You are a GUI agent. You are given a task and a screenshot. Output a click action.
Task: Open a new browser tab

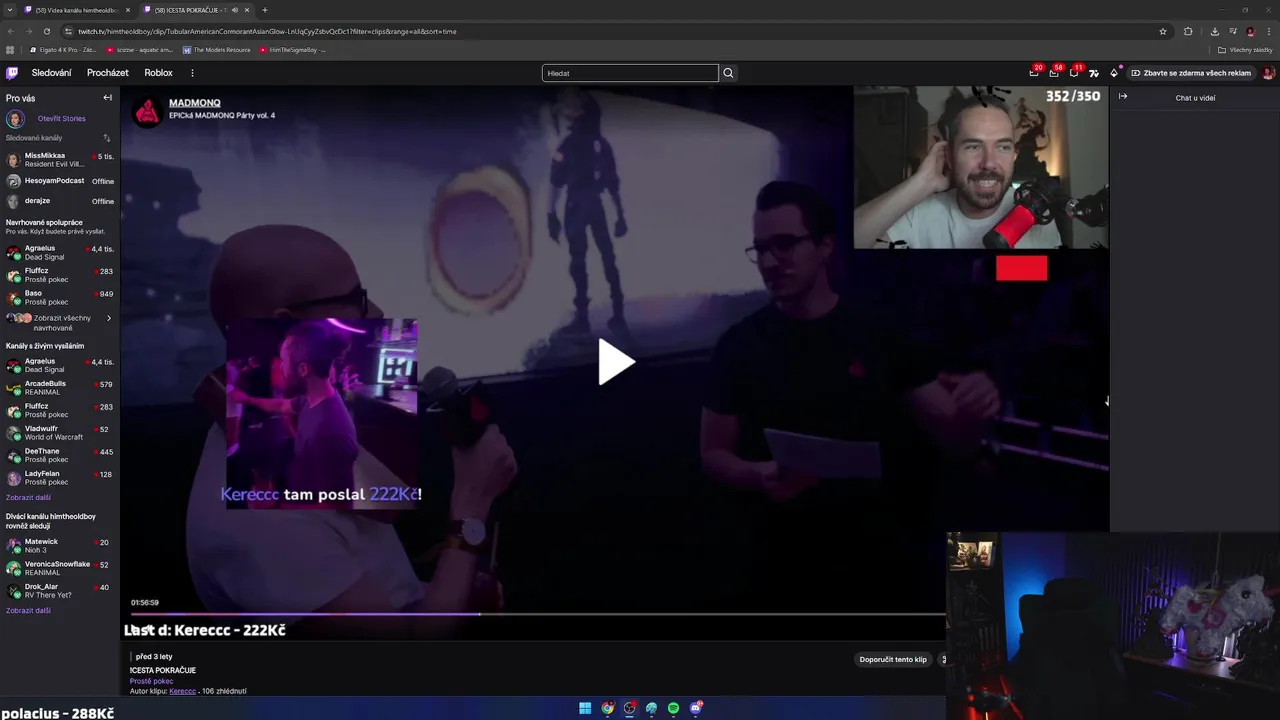[x=265, y=10]
